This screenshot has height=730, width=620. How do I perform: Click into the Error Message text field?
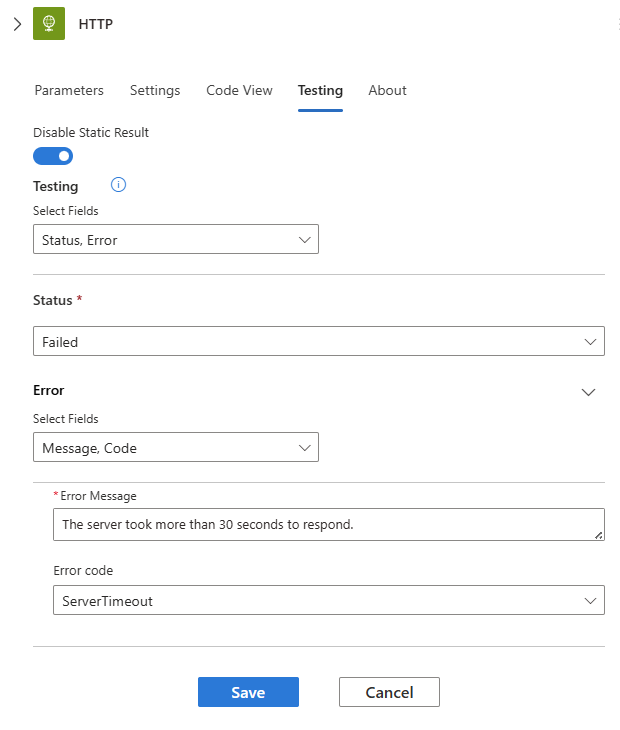(x=320, y=524)
